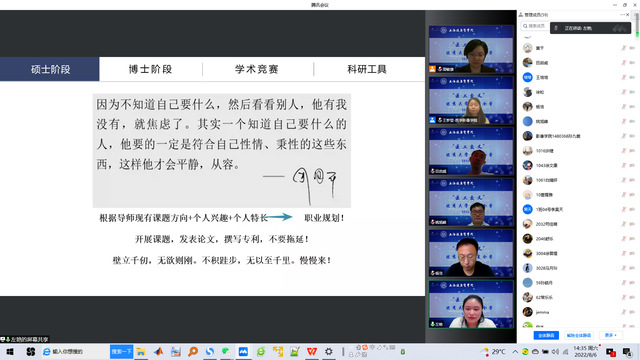Click the bottom video thumbnail with green border

pos(471,304)
